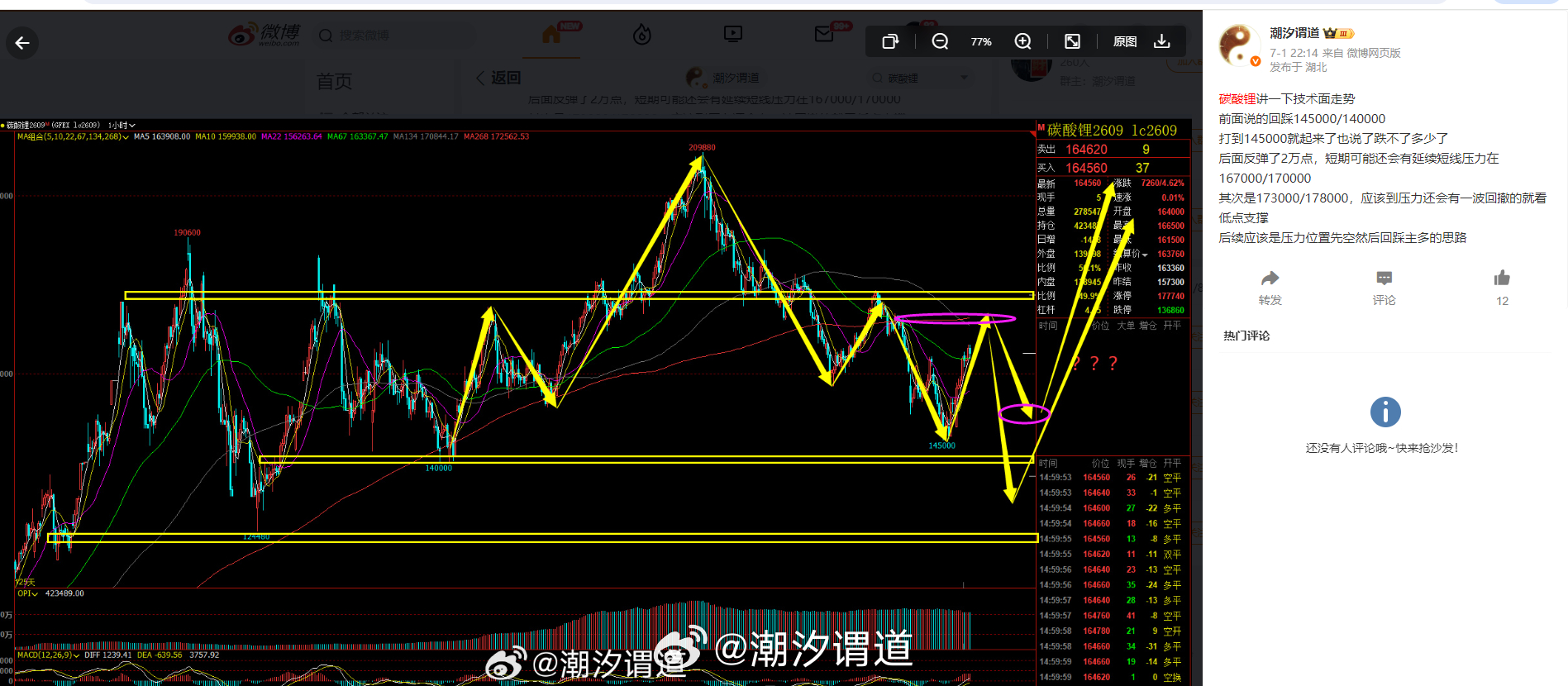Click the dimmed mail messages icon

point(824,34)
